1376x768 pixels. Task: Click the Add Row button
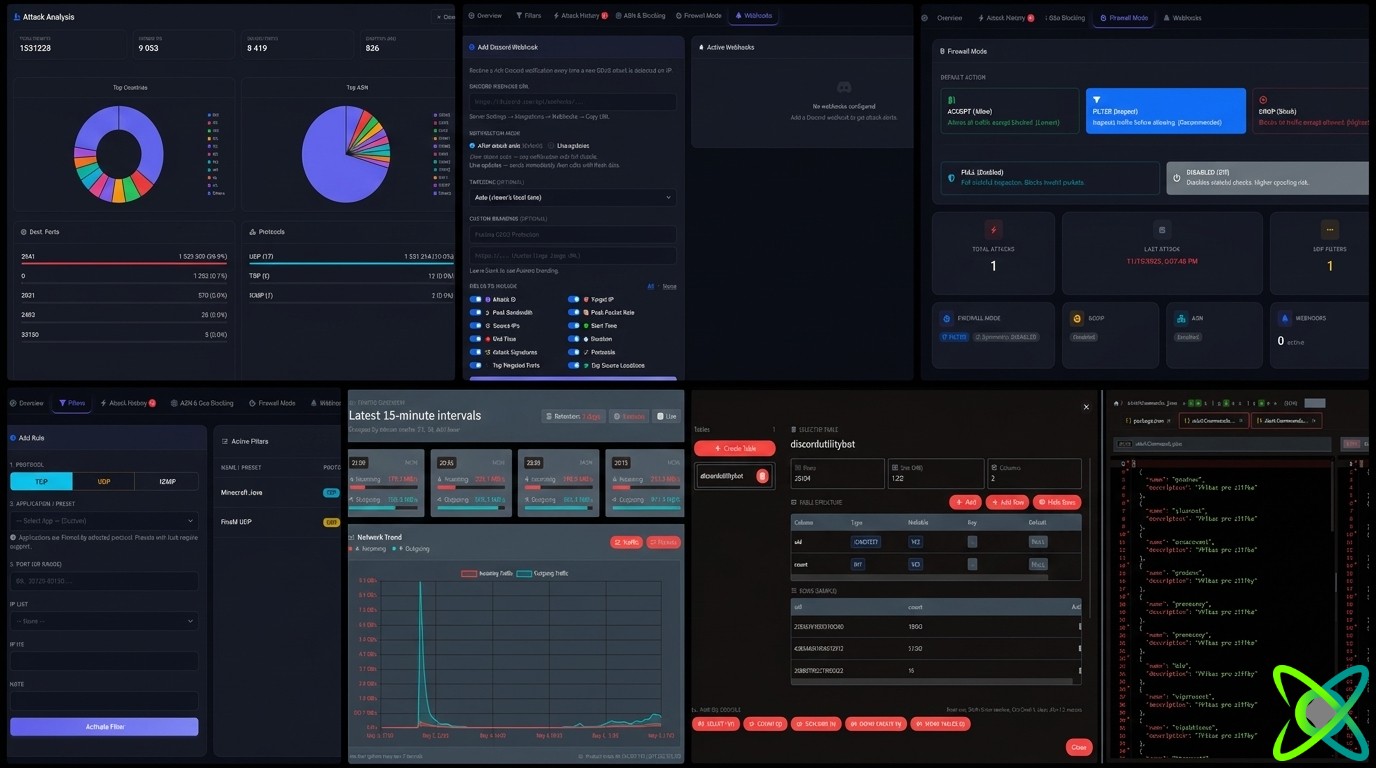pyautogui.click(x=1006, y=502)
